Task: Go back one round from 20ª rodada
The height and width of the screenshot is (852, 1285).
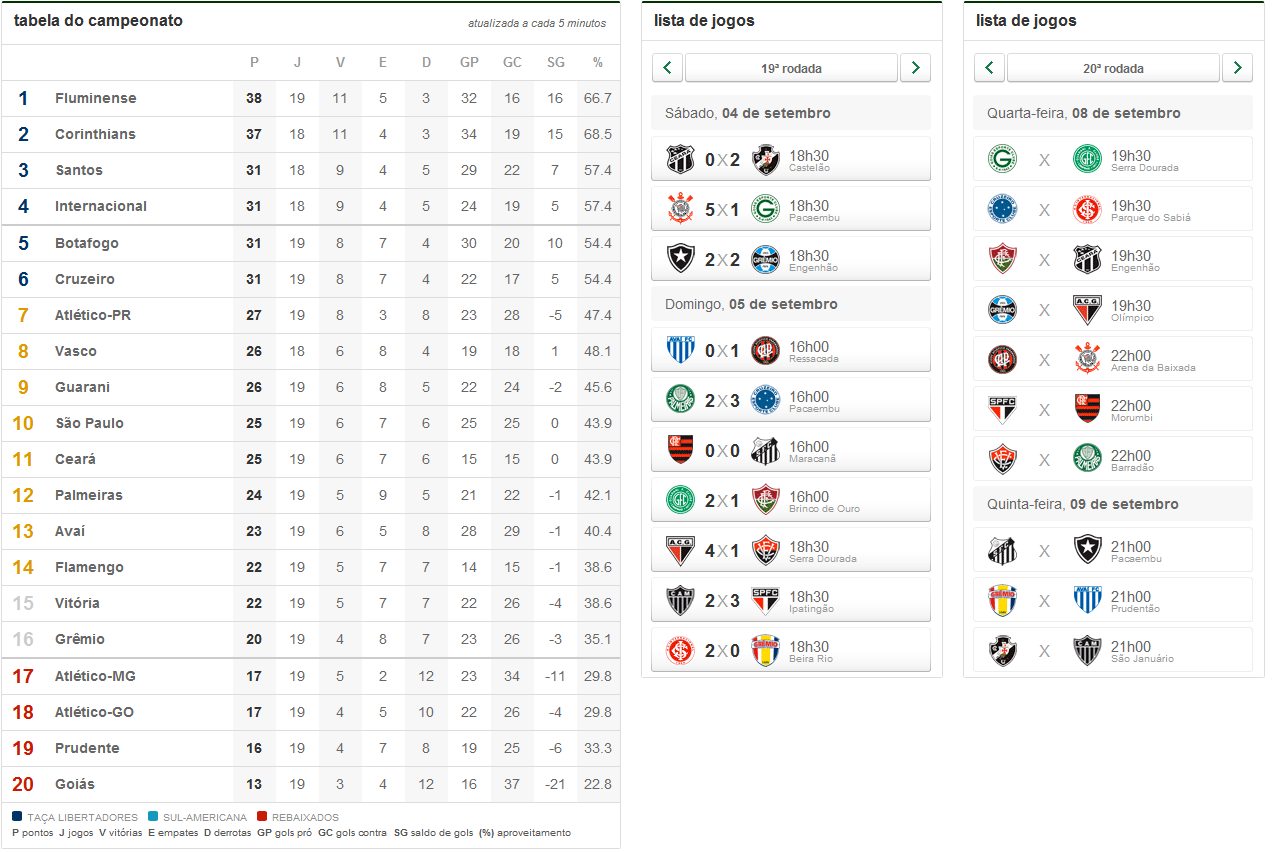Action: coord(989,68)
